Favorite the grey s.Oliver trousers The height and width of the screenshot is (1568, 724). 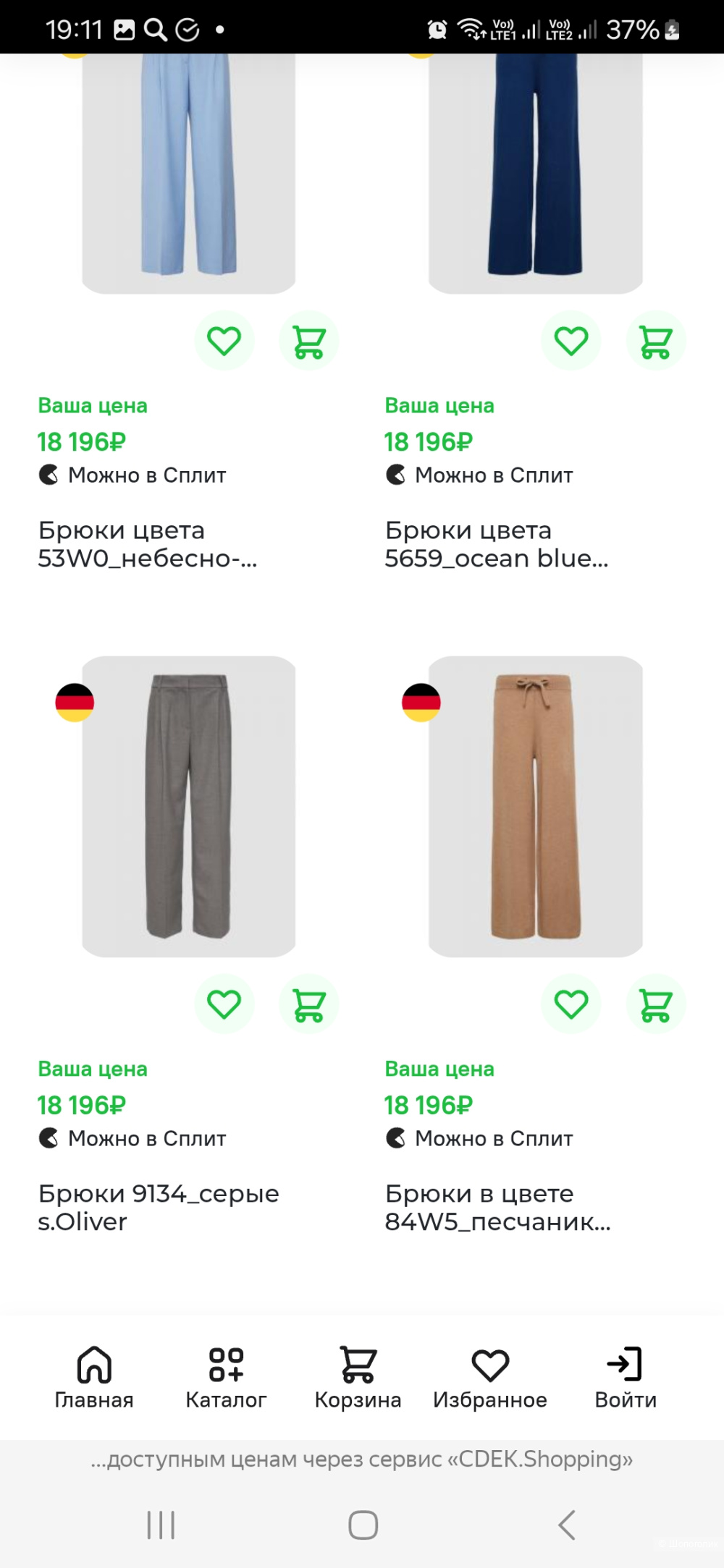pyautogui.click(x=224, y=1004)
